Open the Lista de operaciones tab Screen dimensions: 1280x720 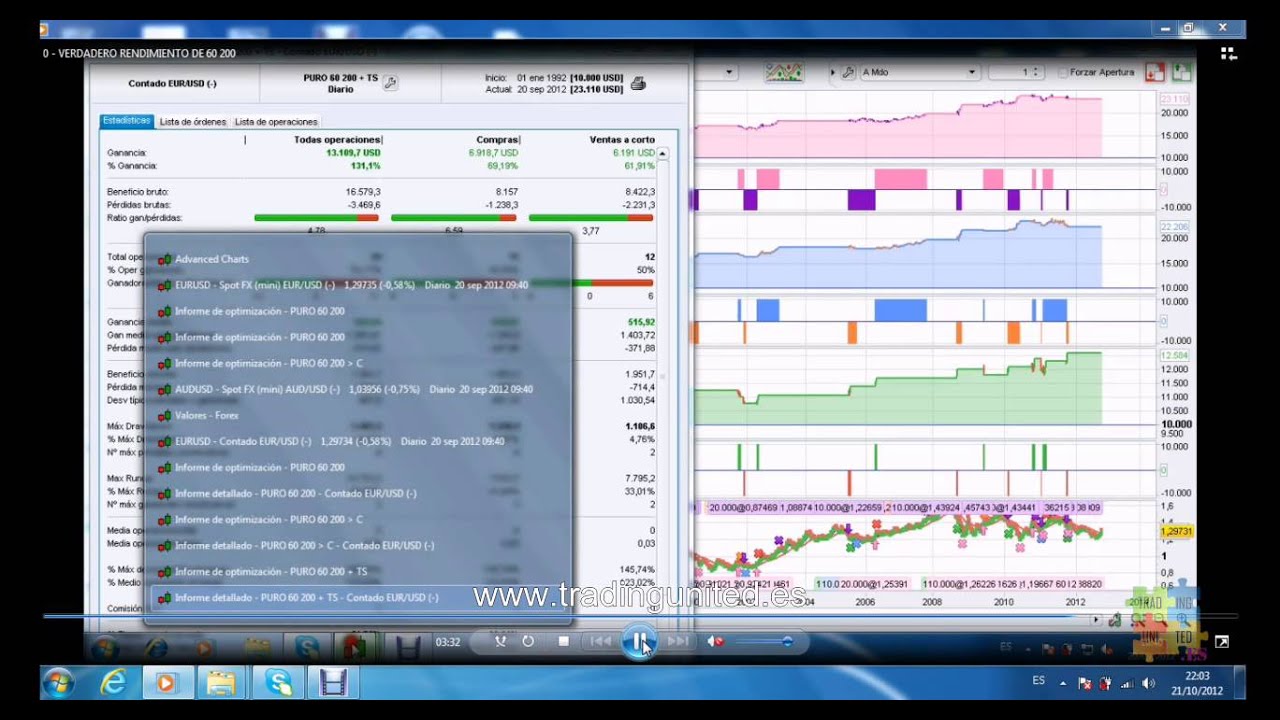276,122
